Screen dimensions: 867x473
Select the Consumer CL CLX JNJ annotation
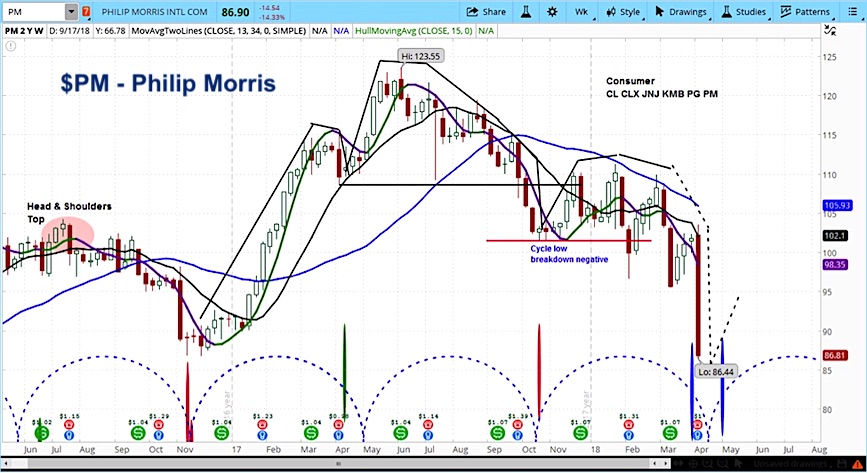pyautogui.click(x=661, y=87)
